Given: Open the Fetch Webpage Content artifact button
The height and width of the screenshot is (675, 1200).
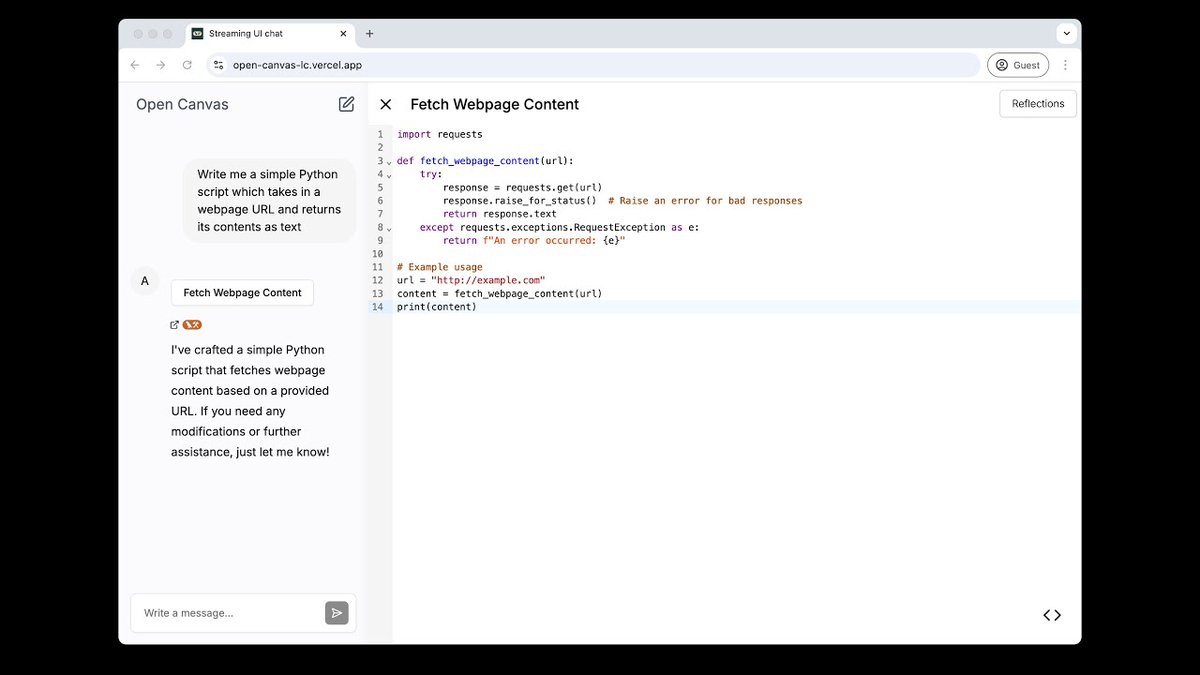Looking at the screenshot, I should [242, 293].
